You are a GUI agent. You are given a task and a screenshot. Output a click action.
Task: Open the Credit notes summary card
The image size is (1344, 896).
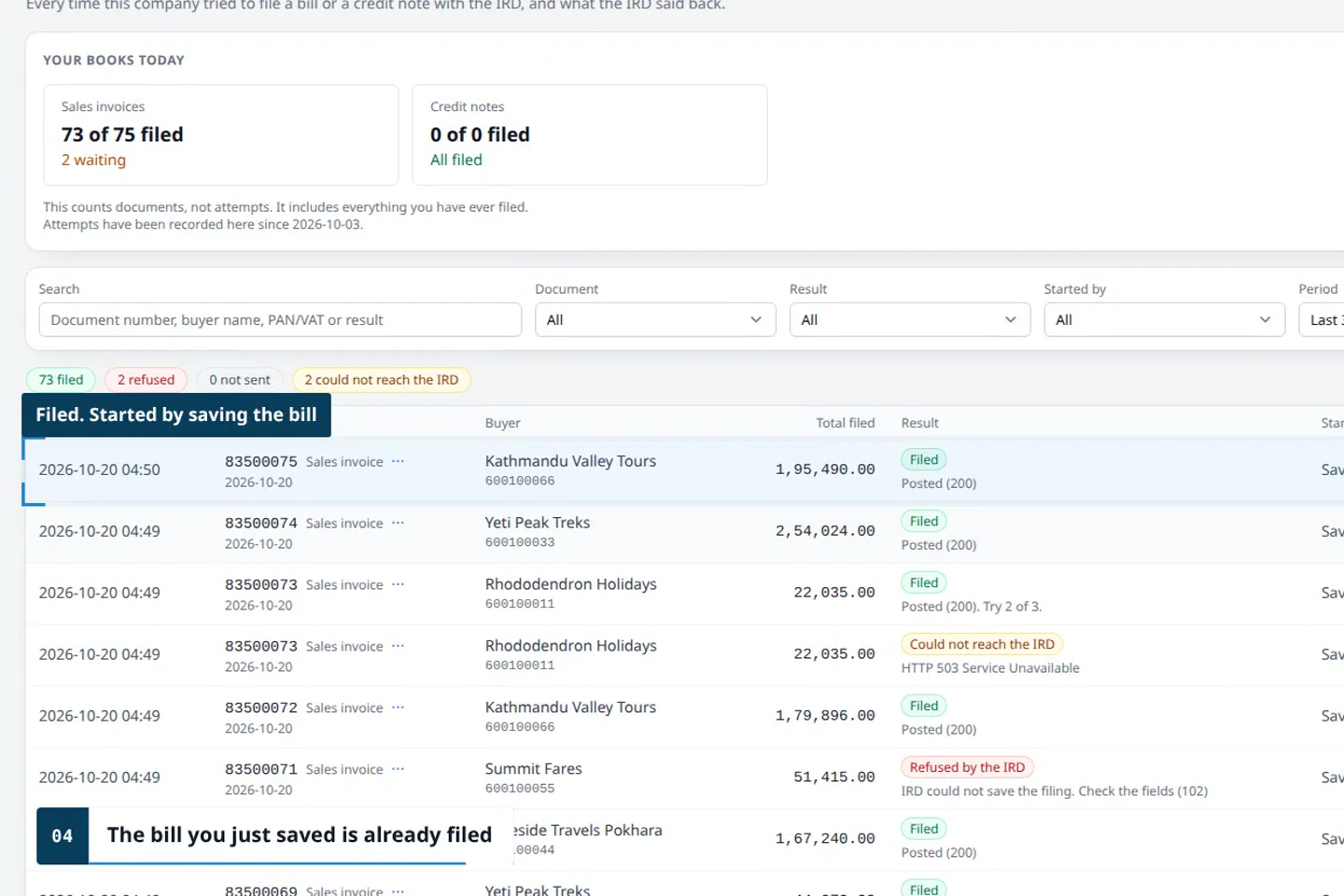coord(590,135)
